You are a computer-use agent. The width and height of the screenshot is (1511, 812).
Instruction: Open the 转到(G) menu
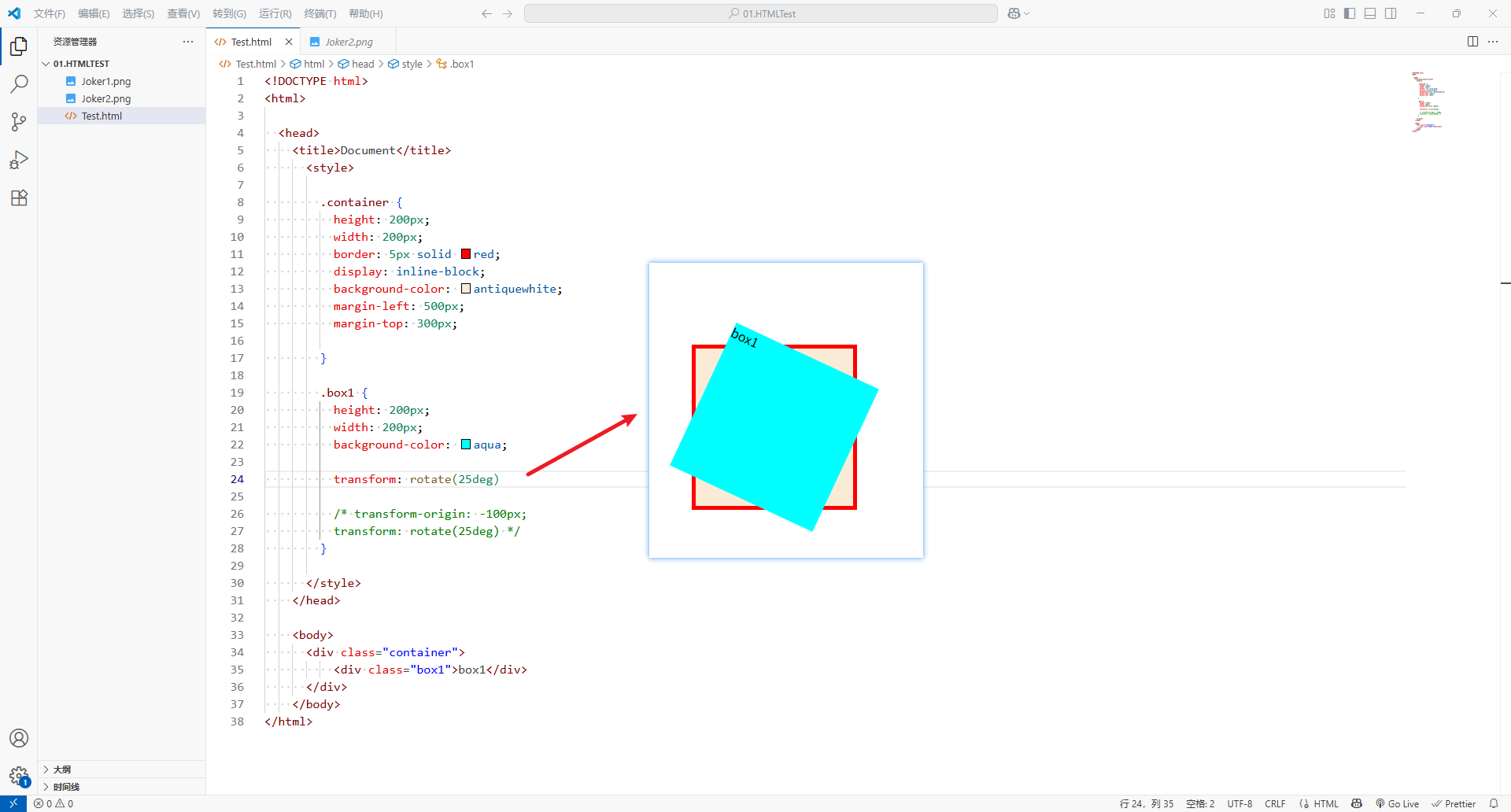(x=229, y=13)
